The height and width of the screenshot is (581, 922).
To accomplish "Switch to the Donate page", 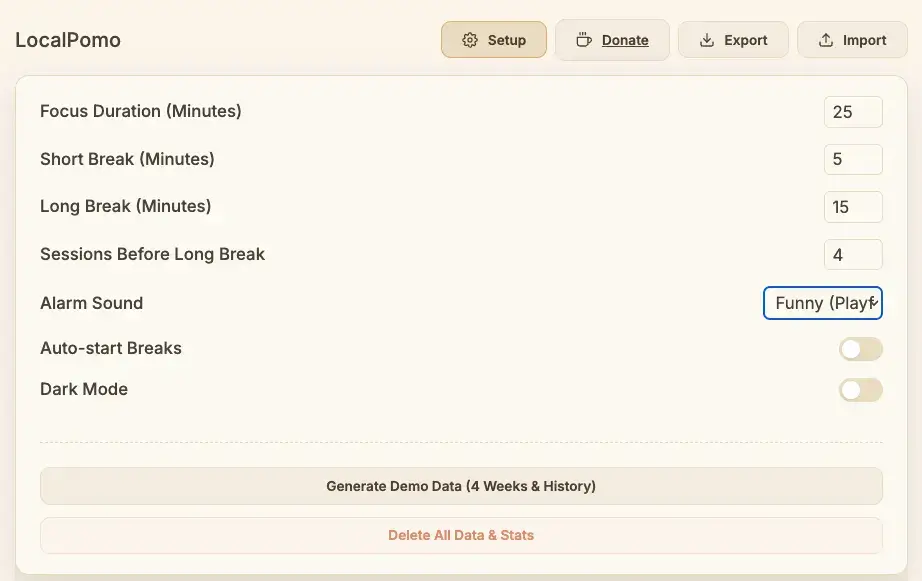I will click(613, 40).
